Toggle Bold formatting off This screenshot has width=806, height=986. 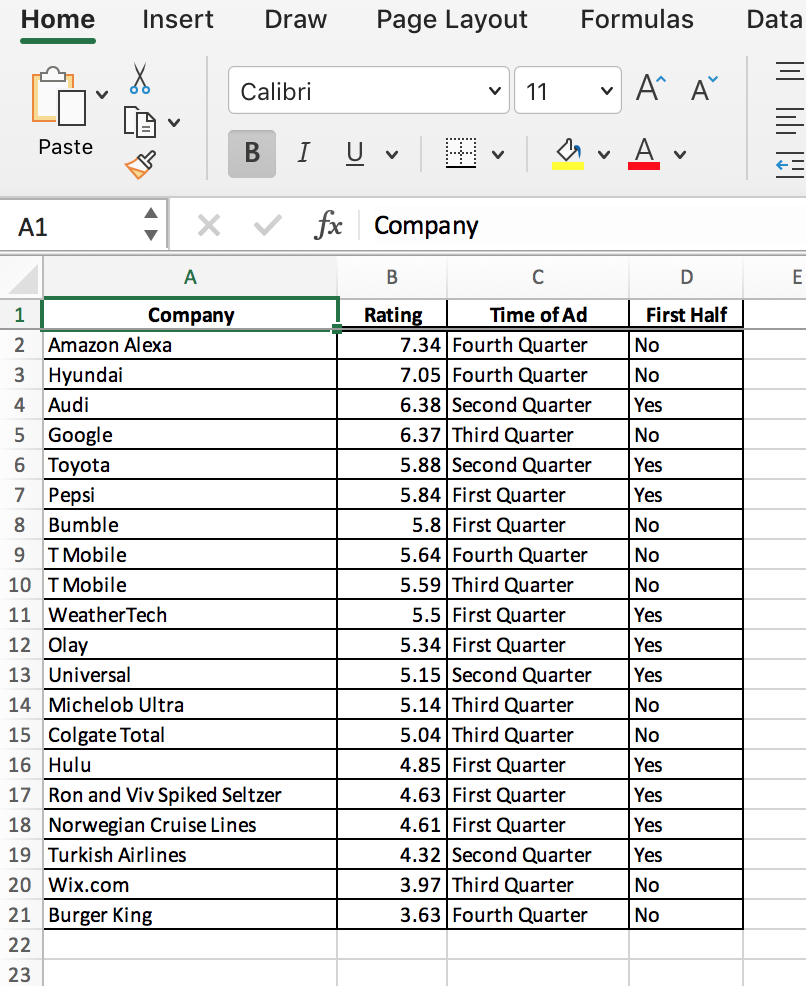click(251, 153)
